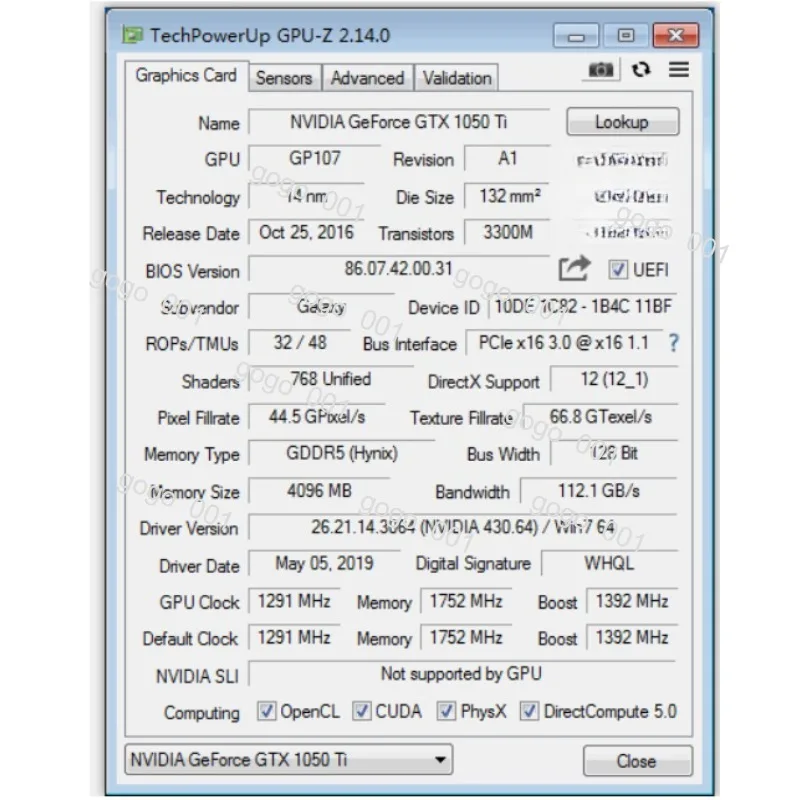The image size is (800, 800).
Task: Click the Bus Width field 128 Bit
Action: tap(614, 453)
